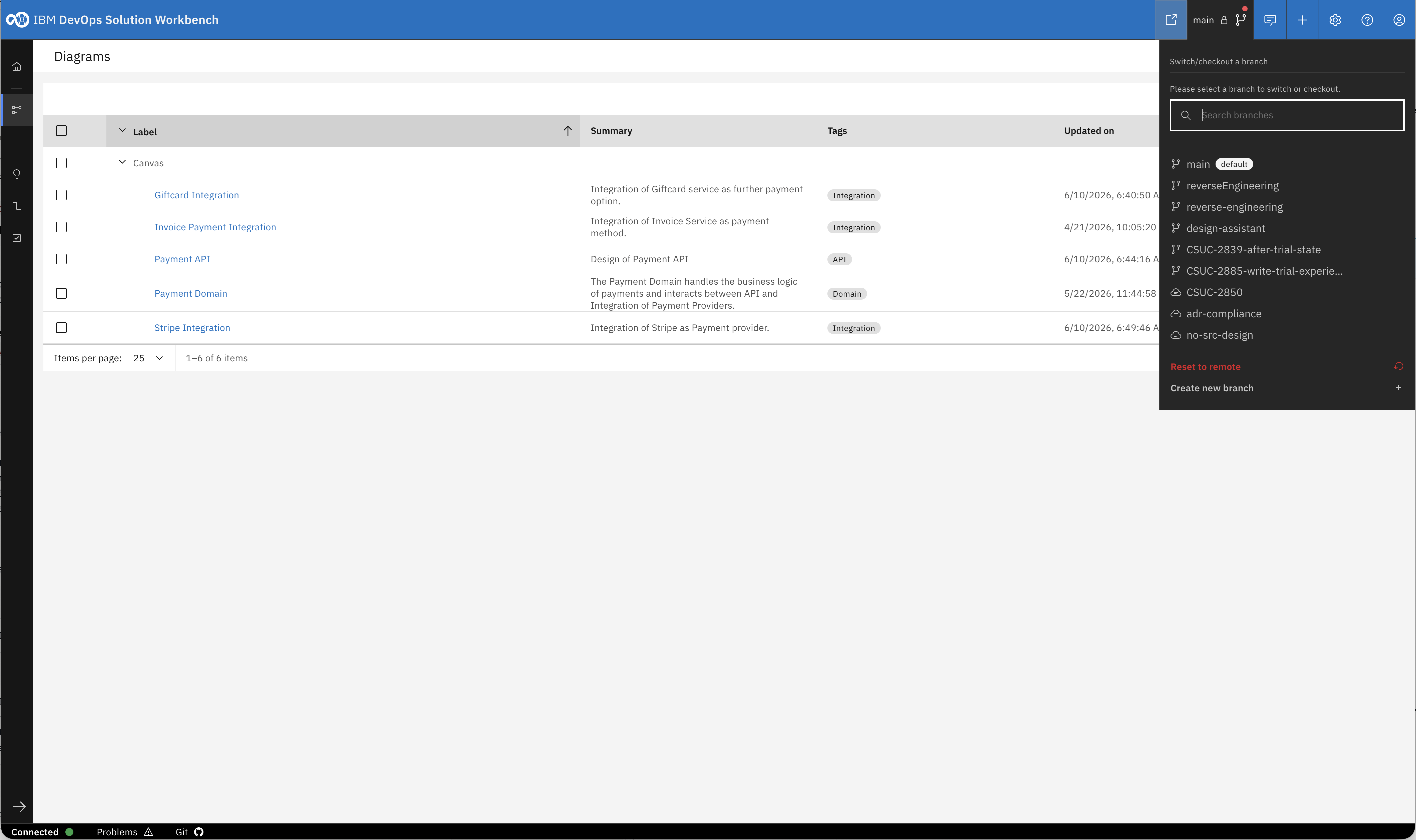This screenshot has width=1416, height=840.
Task: Open the Payment API diagram link
Action: click(182, 259)
